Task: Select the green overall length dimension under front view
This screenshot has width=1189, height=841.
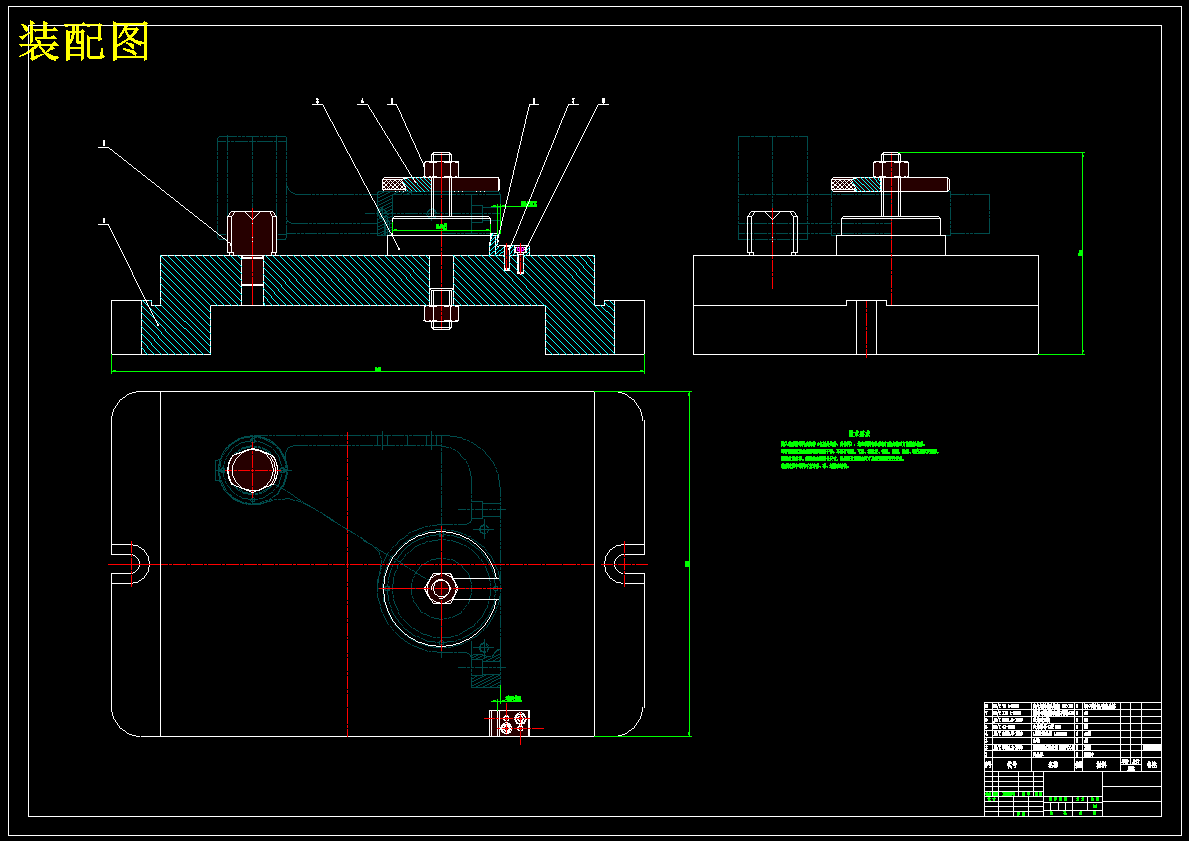Action: coord(378,370)
